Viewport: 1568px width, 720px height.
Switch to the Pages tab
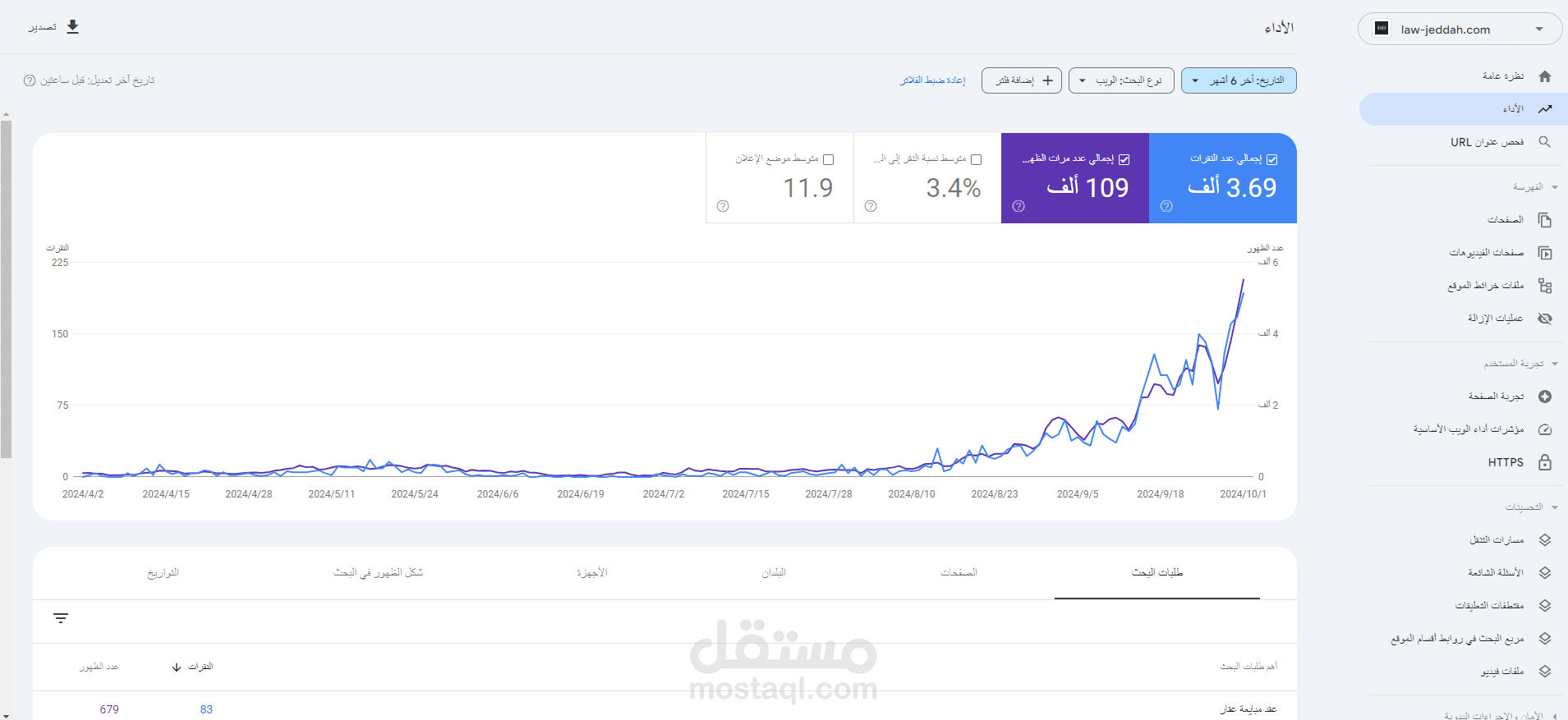959,572
